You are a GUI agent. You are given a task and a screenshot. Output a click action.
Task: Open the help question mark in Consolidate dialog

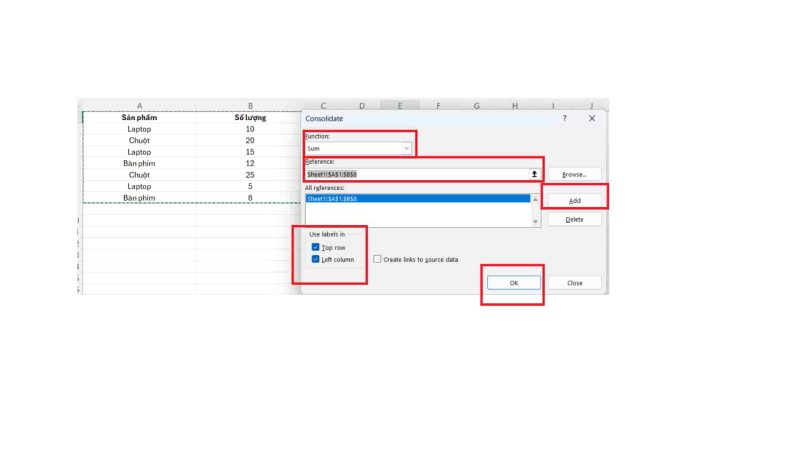[x=564, y=118]
